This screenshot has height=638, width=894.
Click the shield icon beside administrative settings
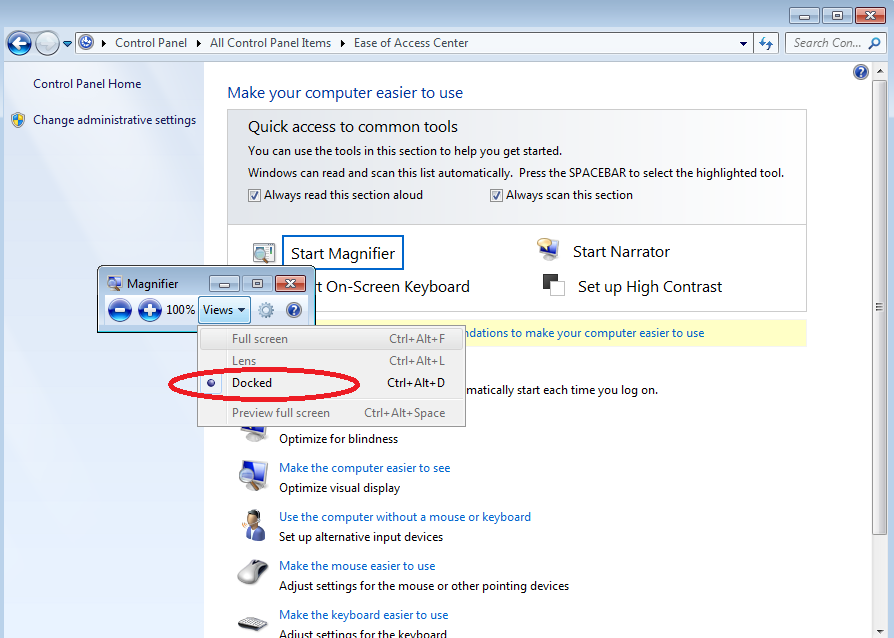pyautogui.click(x=18, y=120)
